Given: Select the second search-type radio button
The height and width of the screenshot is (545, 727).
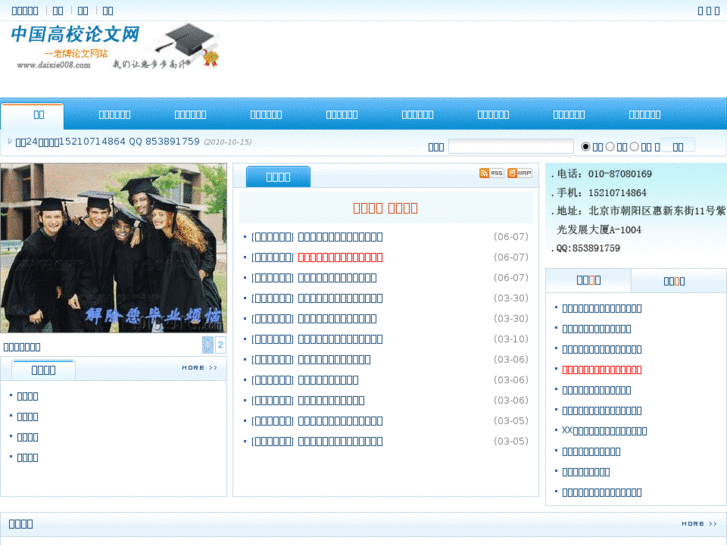Looking at the screenshot, I should [610, 147].
